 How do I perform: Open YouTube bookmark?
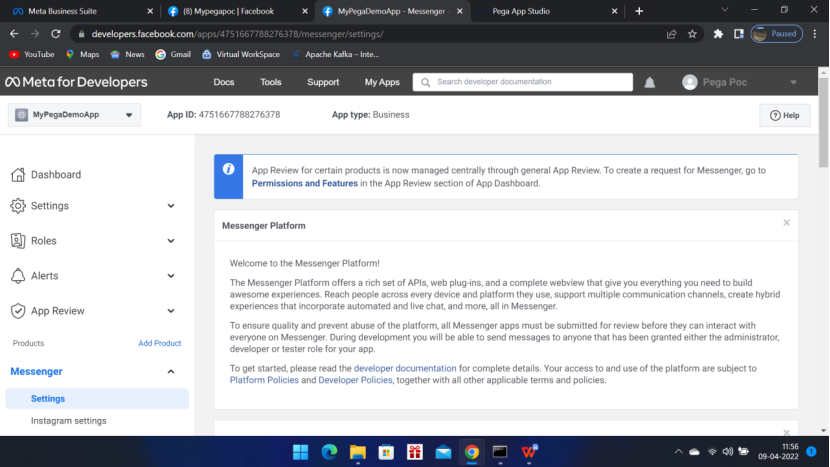pyautogui.click(x=32, y=54)
